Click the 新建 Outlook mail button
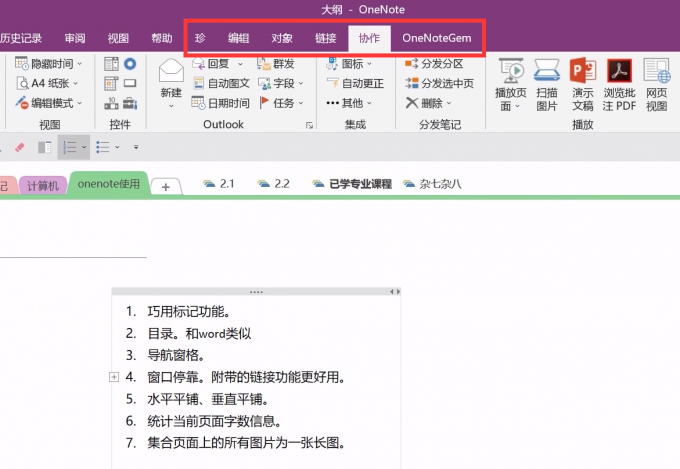The image size is (680, 469). (171, 83)
